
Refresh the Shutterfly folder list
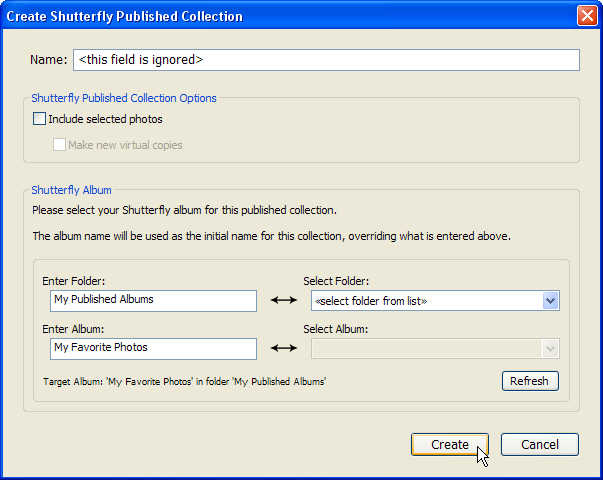point(530,381)
